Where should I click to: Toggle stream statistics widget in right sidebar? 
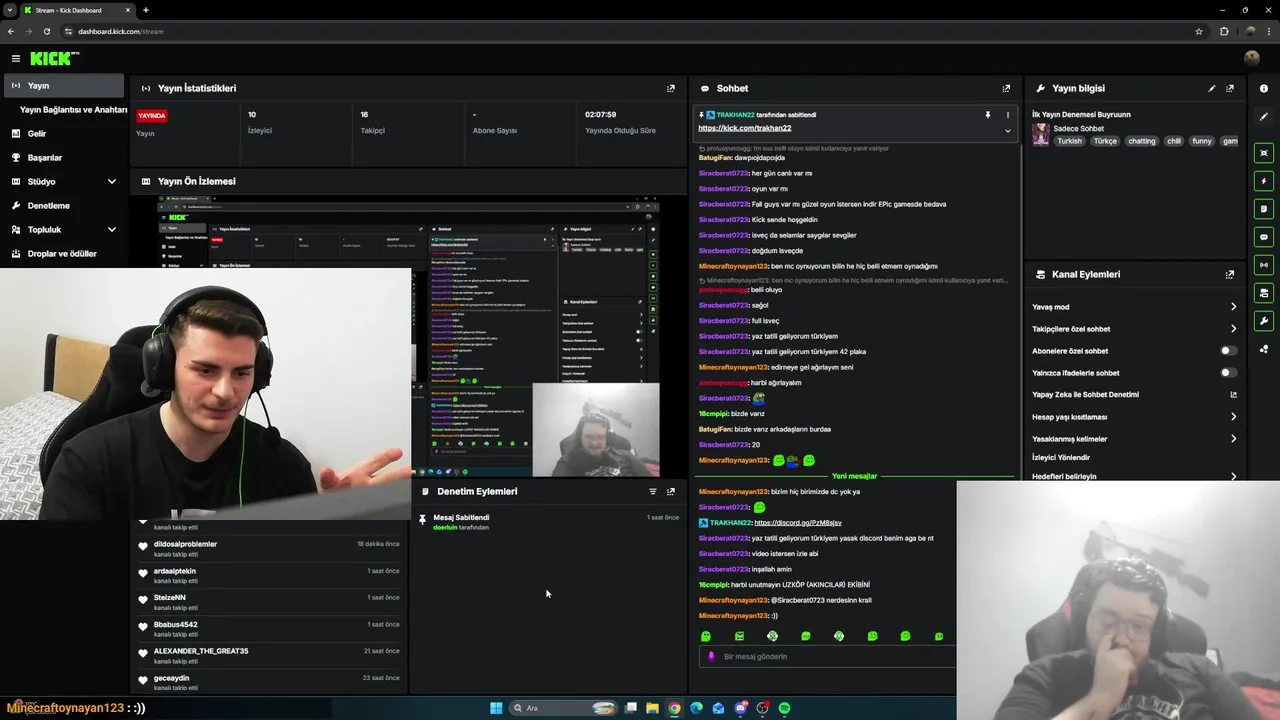[1264, 265]
